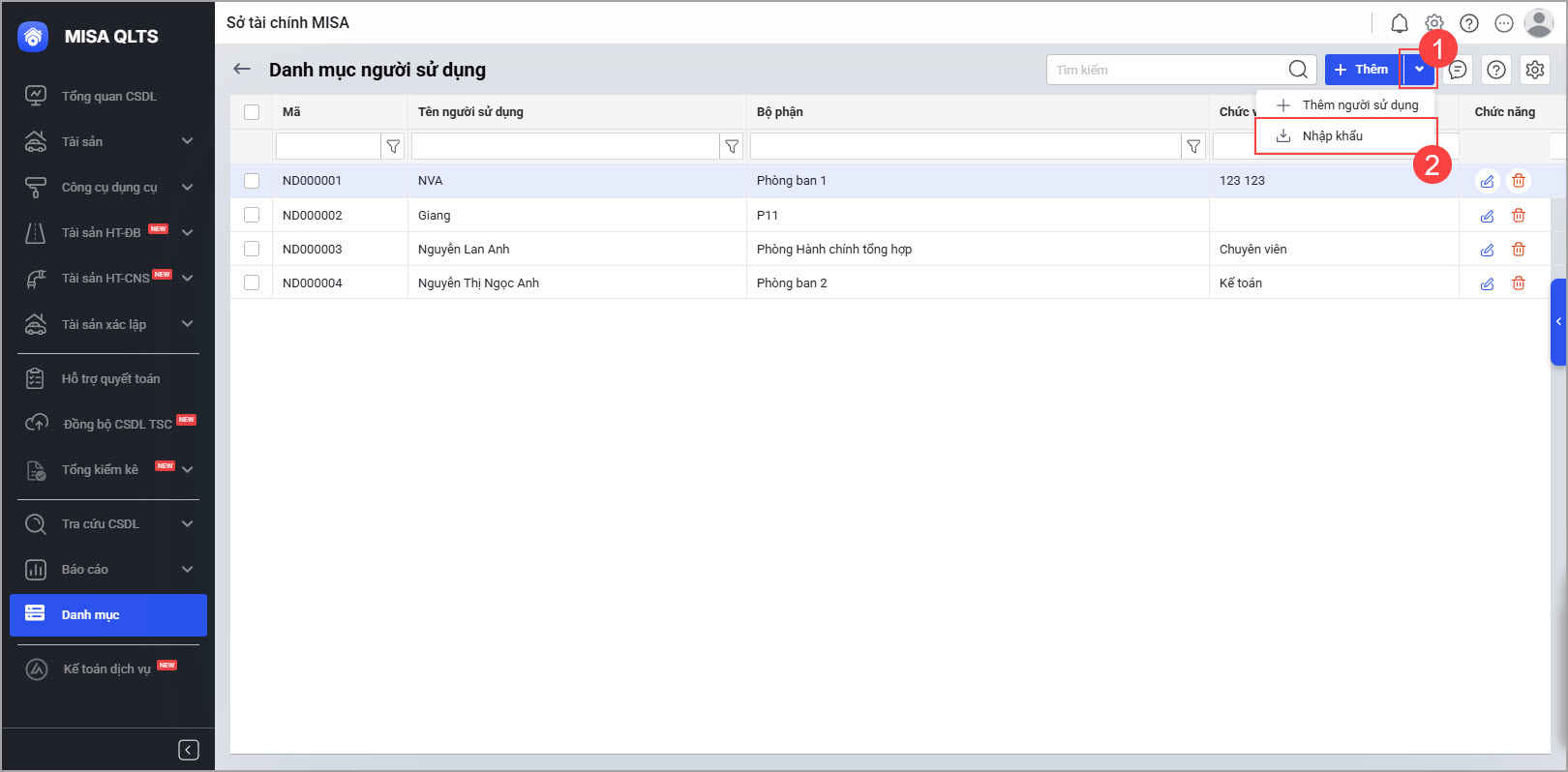Screen dimensions: 1568x772
Task: Click the blue Thêm button
Action: point(1361,70)
